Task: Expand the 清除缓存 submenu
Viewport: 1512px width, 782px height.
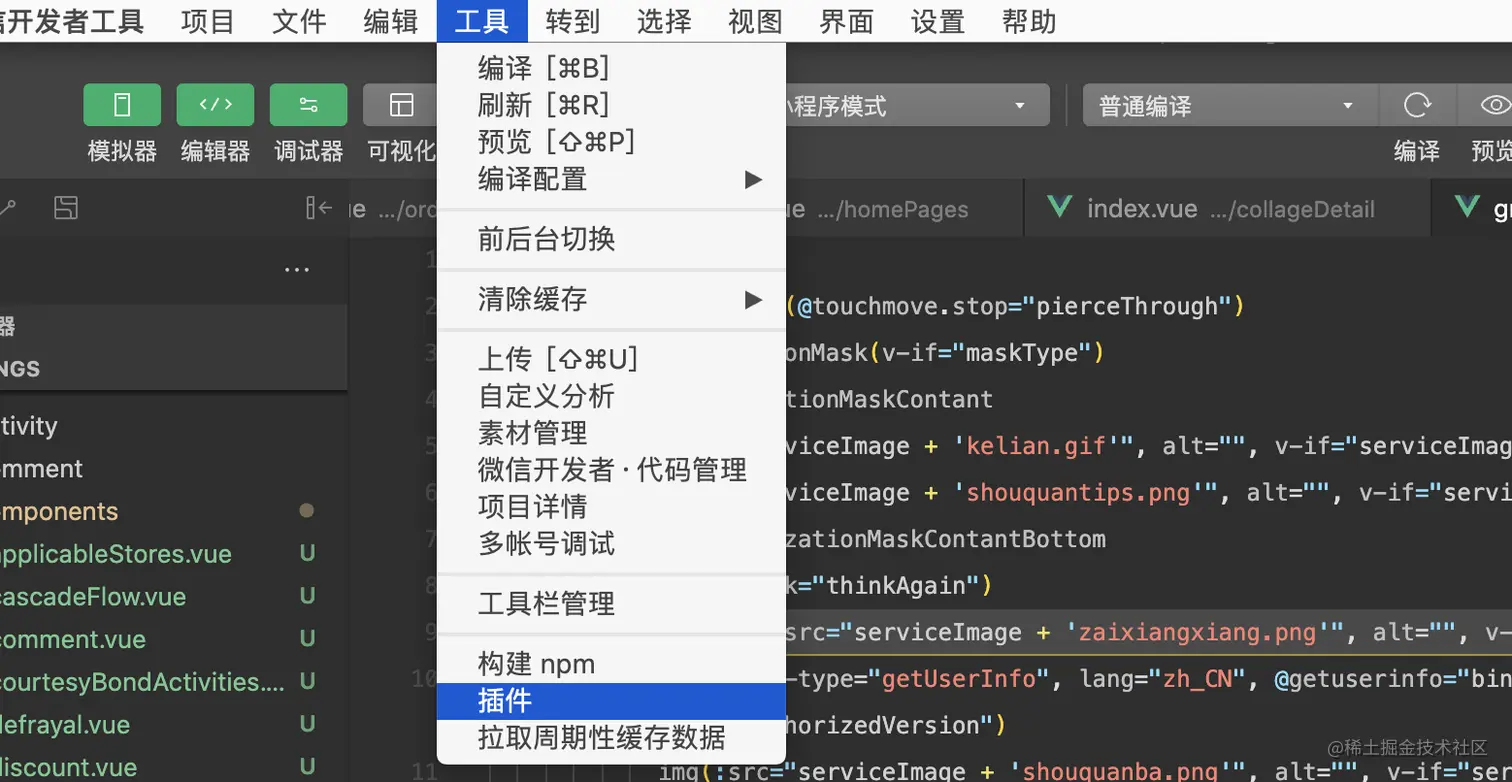Action: pyautogui.click(x=611, y=299)
